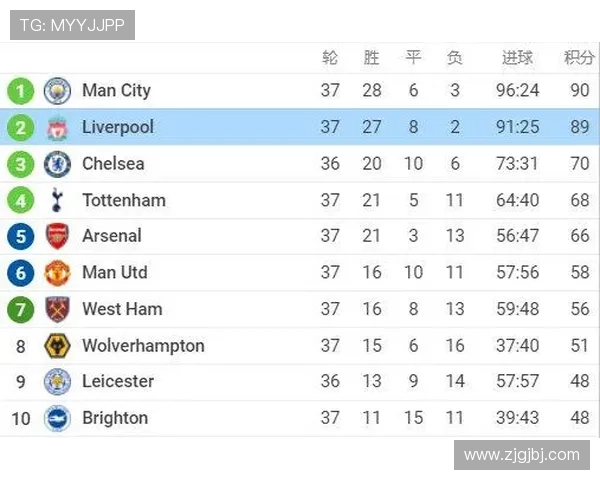
Task: Click the Chelsea club crest
Action: coord(57,164)
